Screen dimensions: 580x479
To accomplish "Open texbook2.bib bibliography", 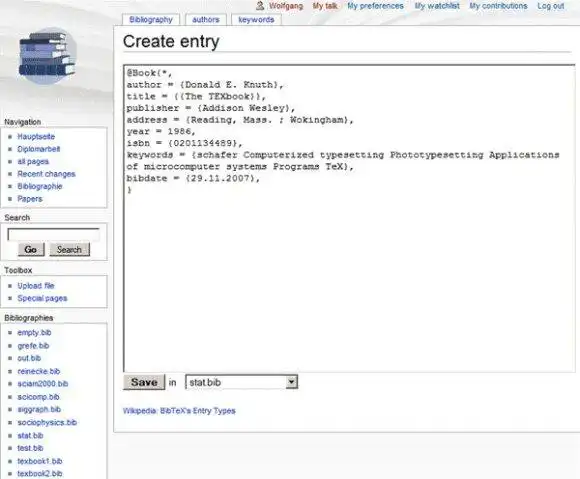I will [x=40, y=474].
